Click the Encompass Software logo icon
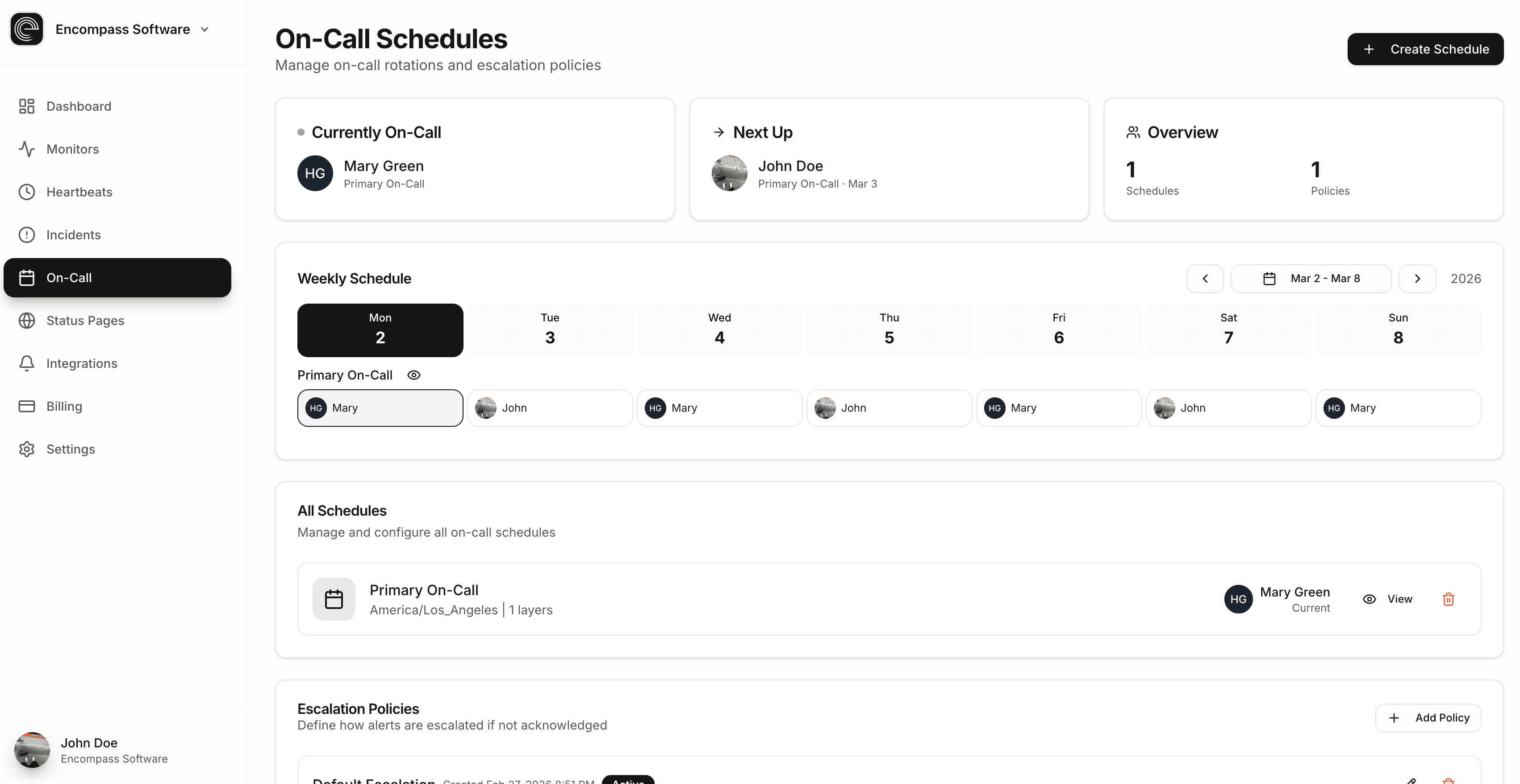The image size is (1520, 784). (27, 29)
